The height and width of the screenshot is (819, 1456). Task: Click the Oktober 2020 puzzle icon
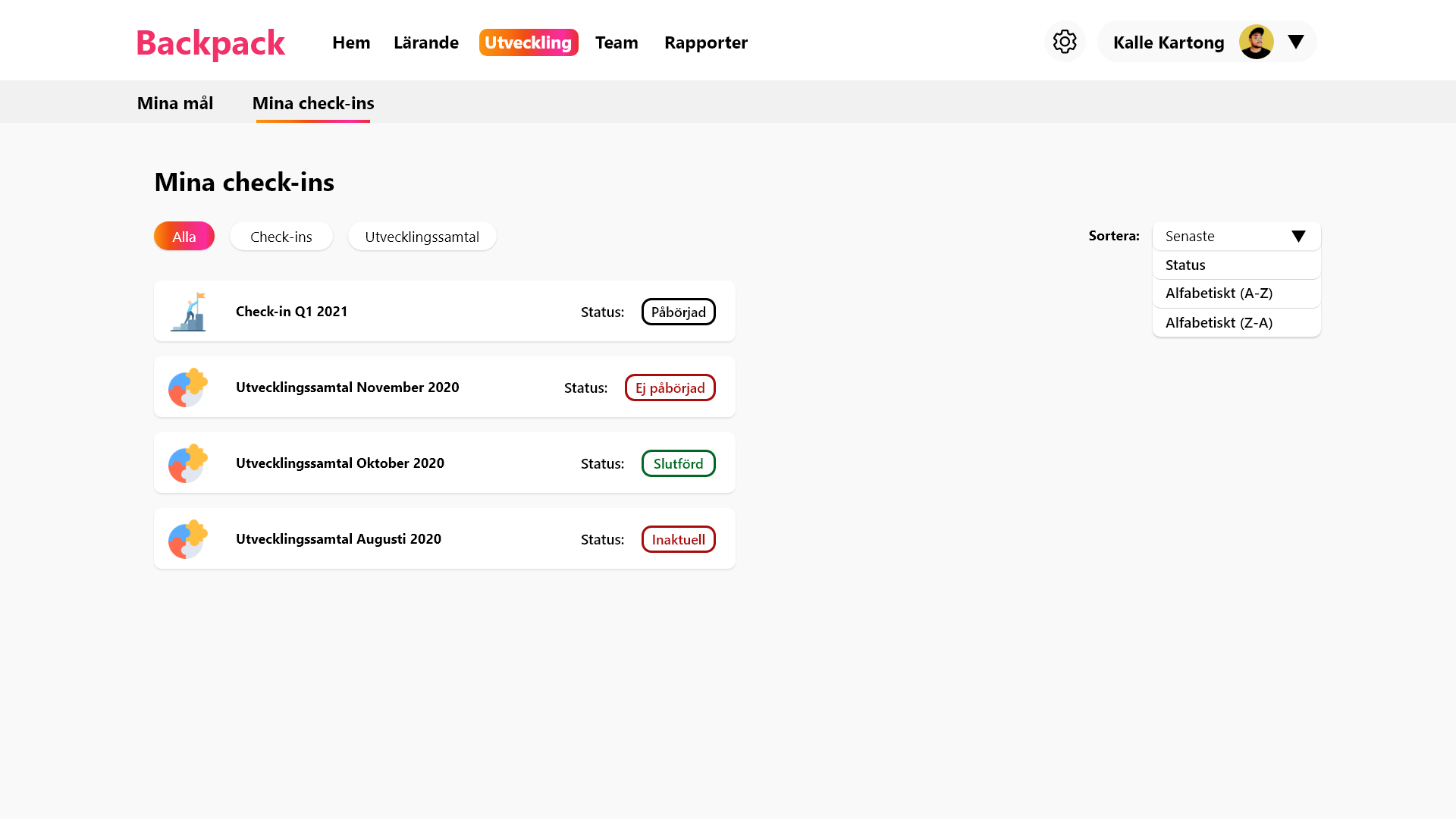pos(187,463)
